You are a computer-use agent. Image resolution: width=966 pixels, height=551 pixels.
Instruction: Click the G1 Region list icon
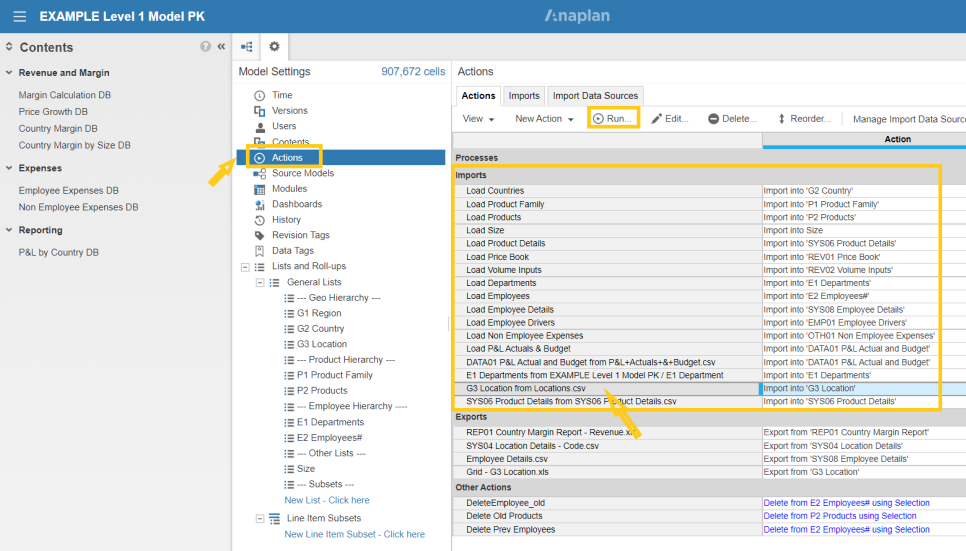coord(289,314)
